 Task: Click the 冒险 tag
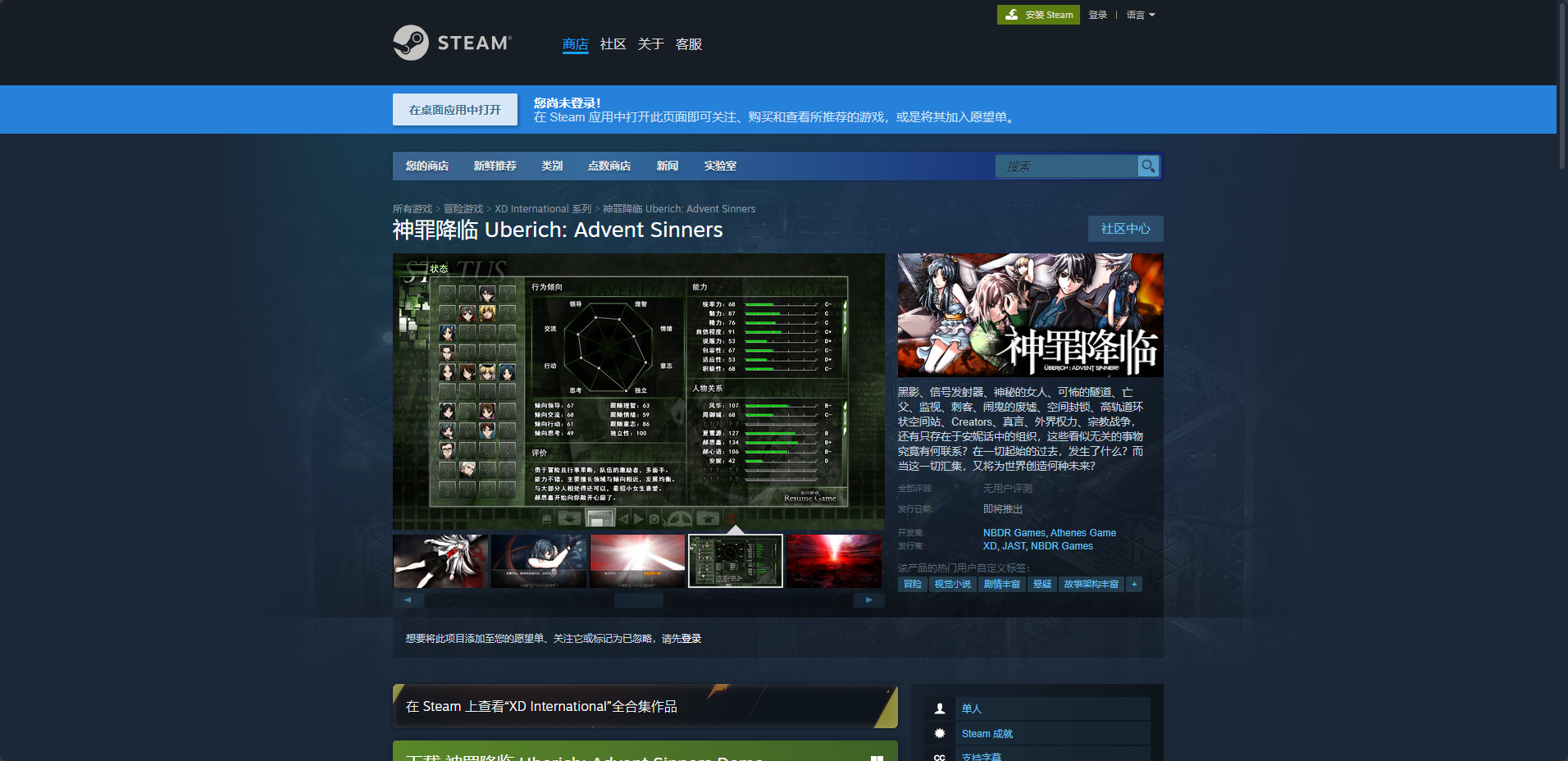point(913,585)
